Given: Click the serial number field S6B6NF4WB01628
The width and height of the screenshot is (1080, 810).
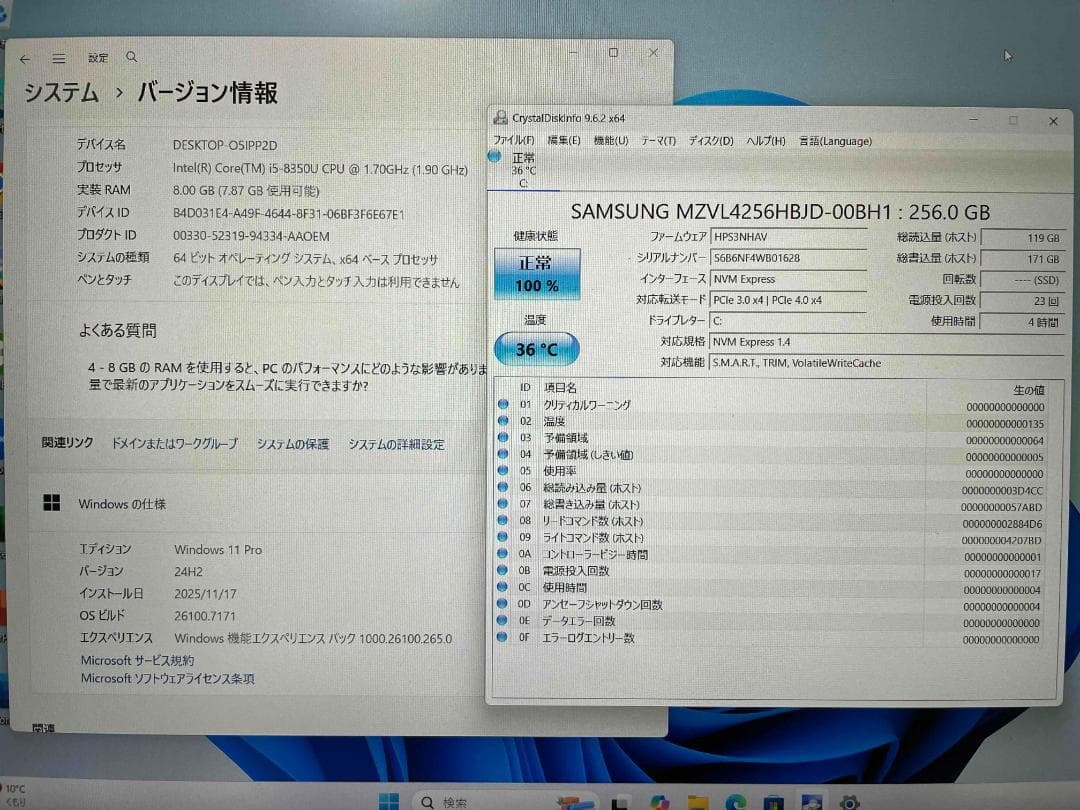Looking at the screenshot, I should [788, 258].
